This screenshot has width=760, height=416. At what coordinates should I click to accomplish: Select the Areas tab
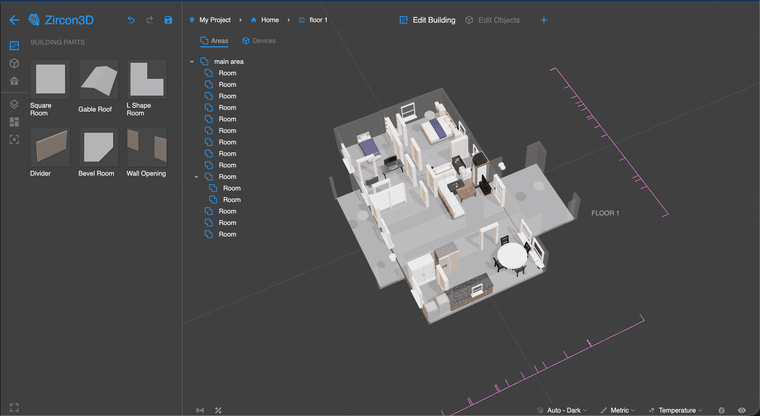pyautogui.click(x=214, y=41)
